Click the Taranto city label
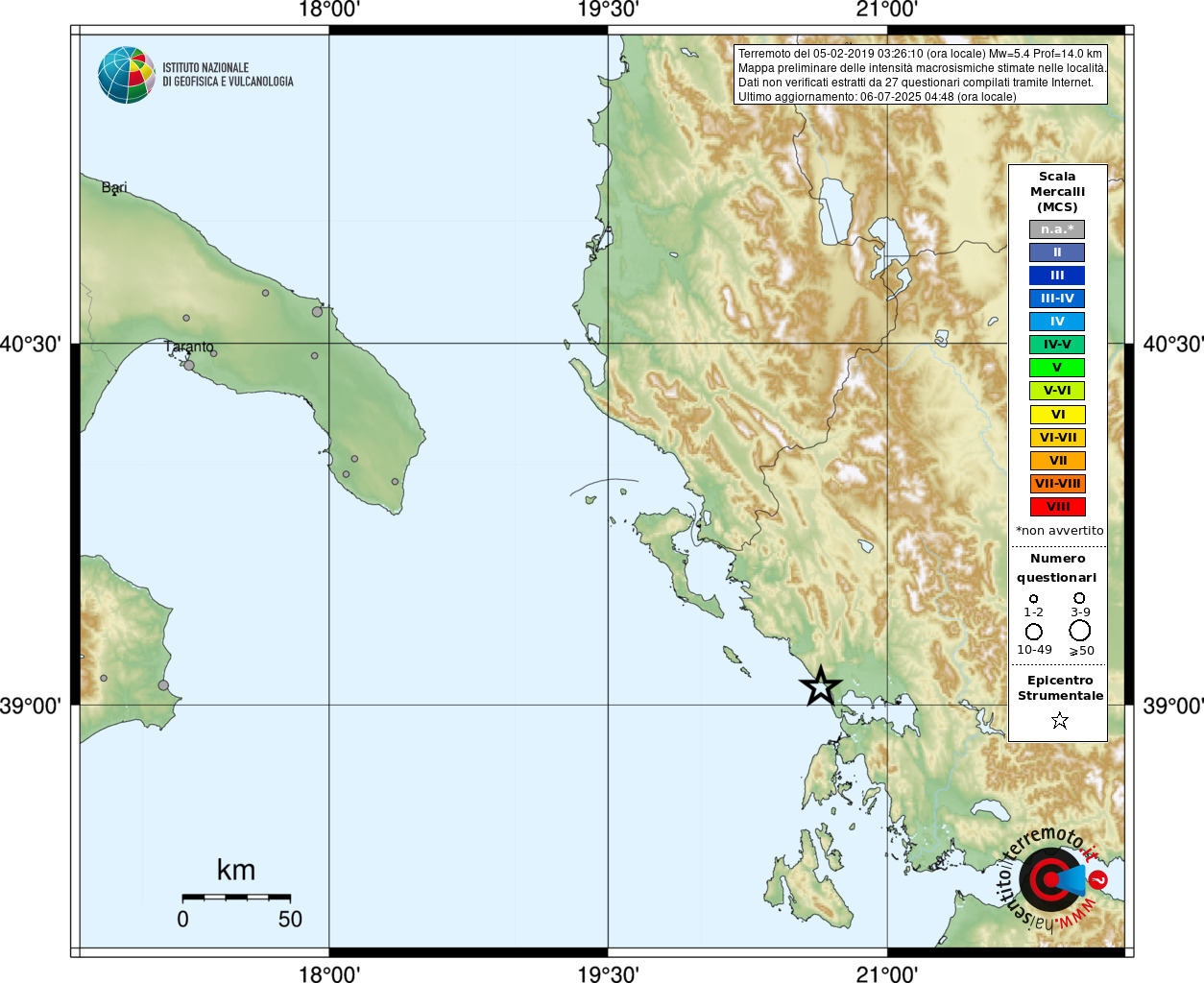Screen dimensions: 1204x983 (x=189, y=347)
